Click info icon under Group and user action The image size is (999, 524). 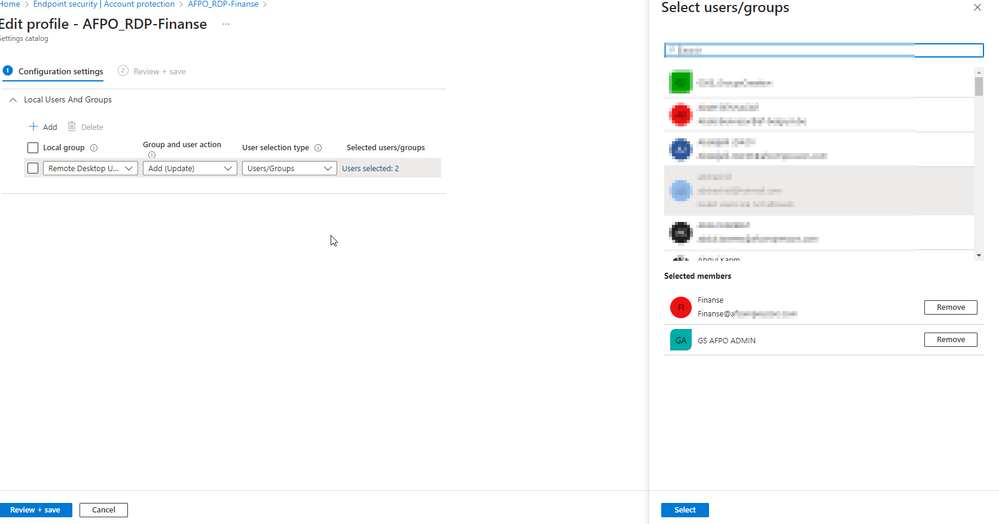point(152,155)
